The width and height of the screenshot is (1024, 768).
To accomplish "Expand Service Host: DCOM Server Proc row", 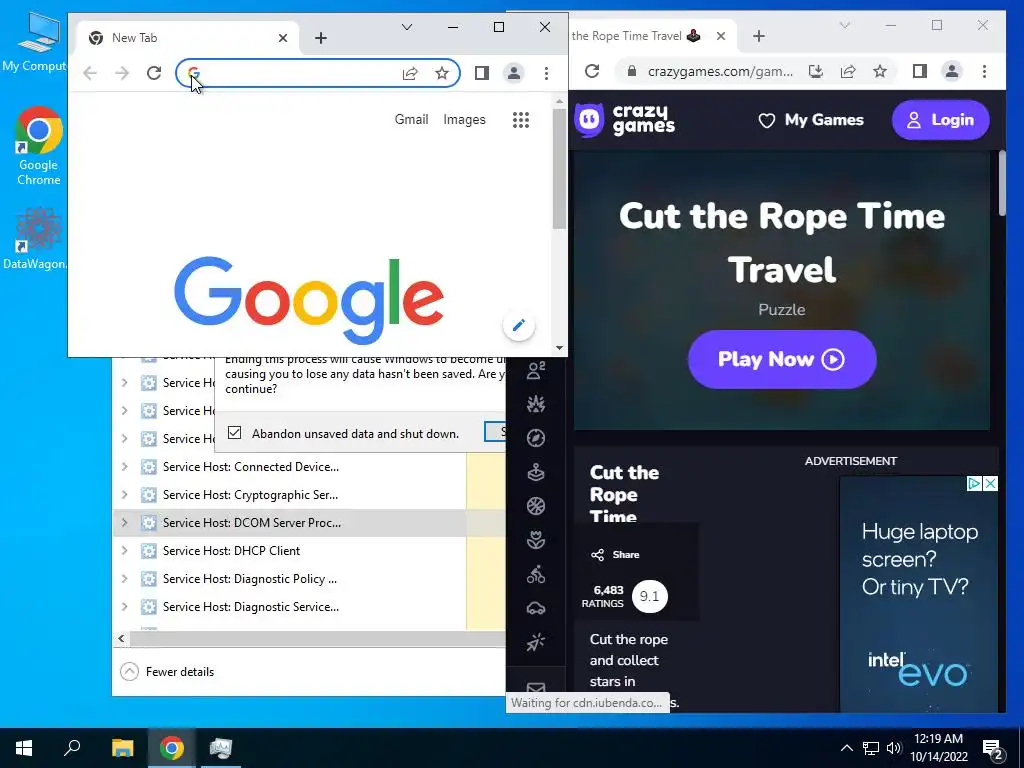I will click(x=124, y=522).
